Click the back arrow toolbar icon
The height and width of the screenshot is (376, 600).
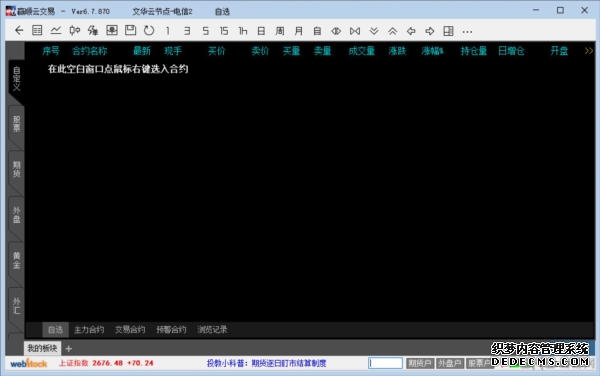(x=19, y=31)
